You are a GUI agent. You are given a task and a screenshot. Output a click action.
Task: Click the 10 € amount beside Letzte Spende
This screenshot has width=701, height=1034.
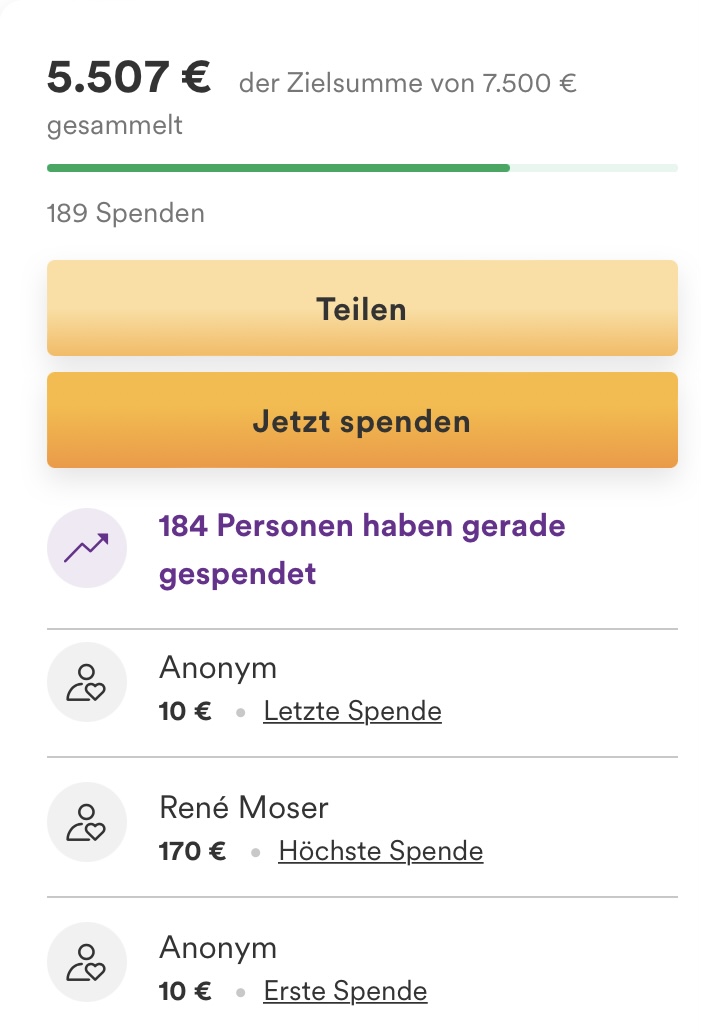click(185, 712)
